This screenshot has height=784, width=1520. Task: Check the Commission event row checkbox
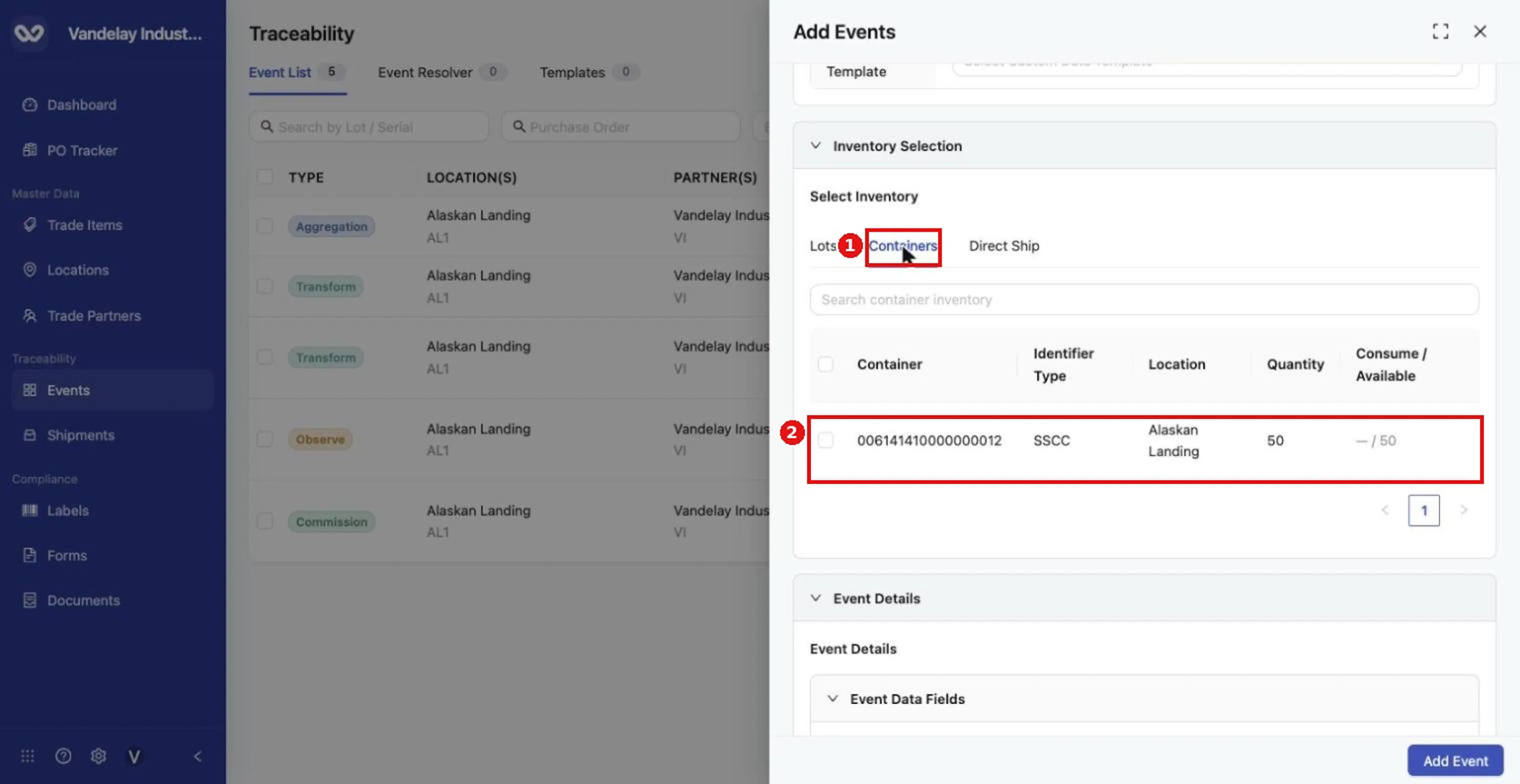[265, 521]
